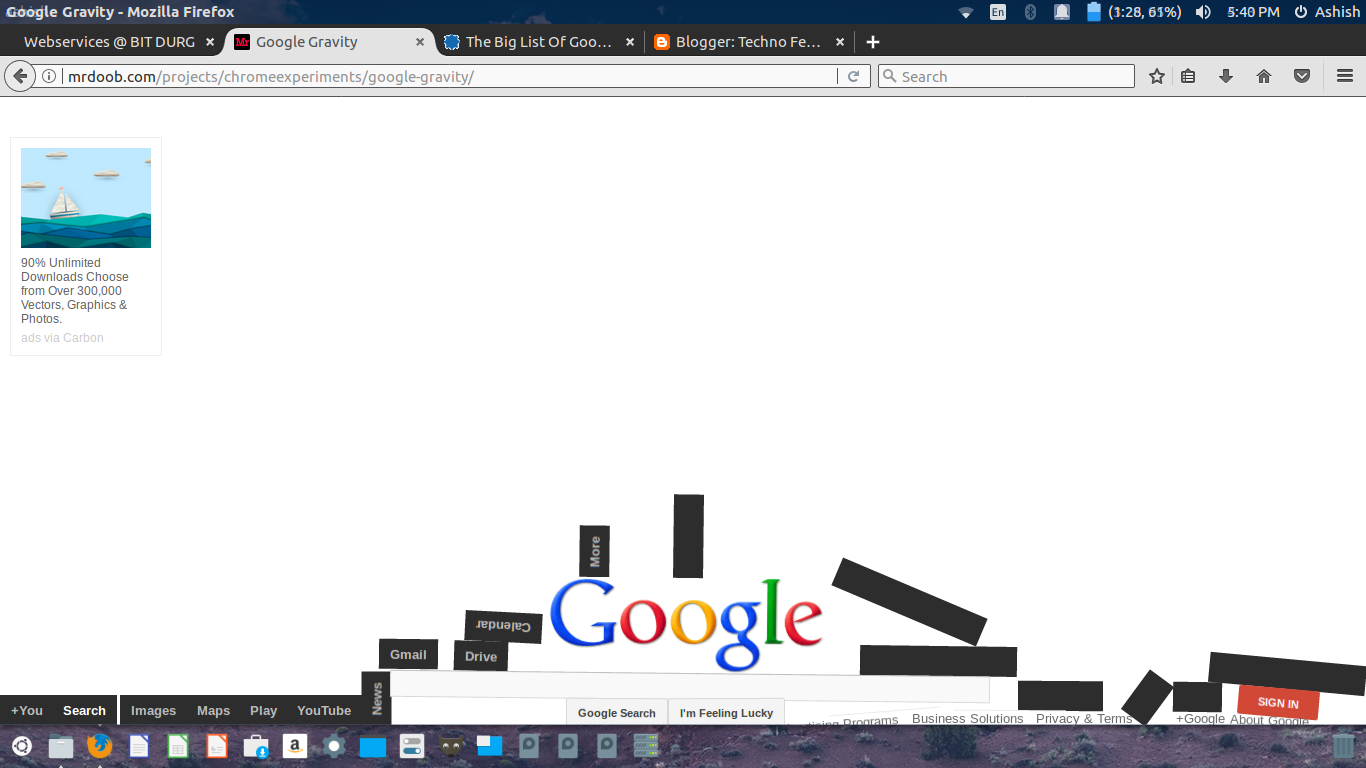Click the tilted More block
The width and height of the screenshot is (1366, 768).
(x=594, y=551)
